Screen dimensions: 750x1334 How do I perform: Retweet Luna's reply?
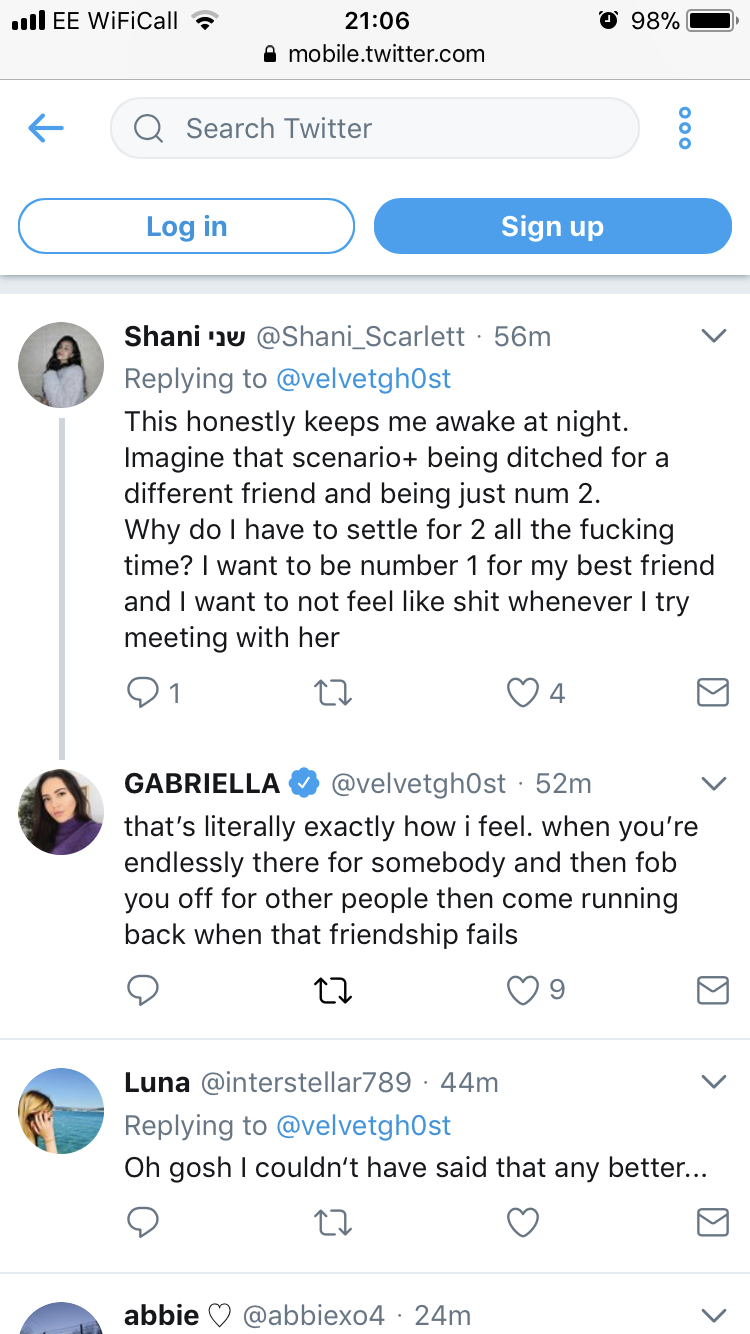coord(333,1221)
